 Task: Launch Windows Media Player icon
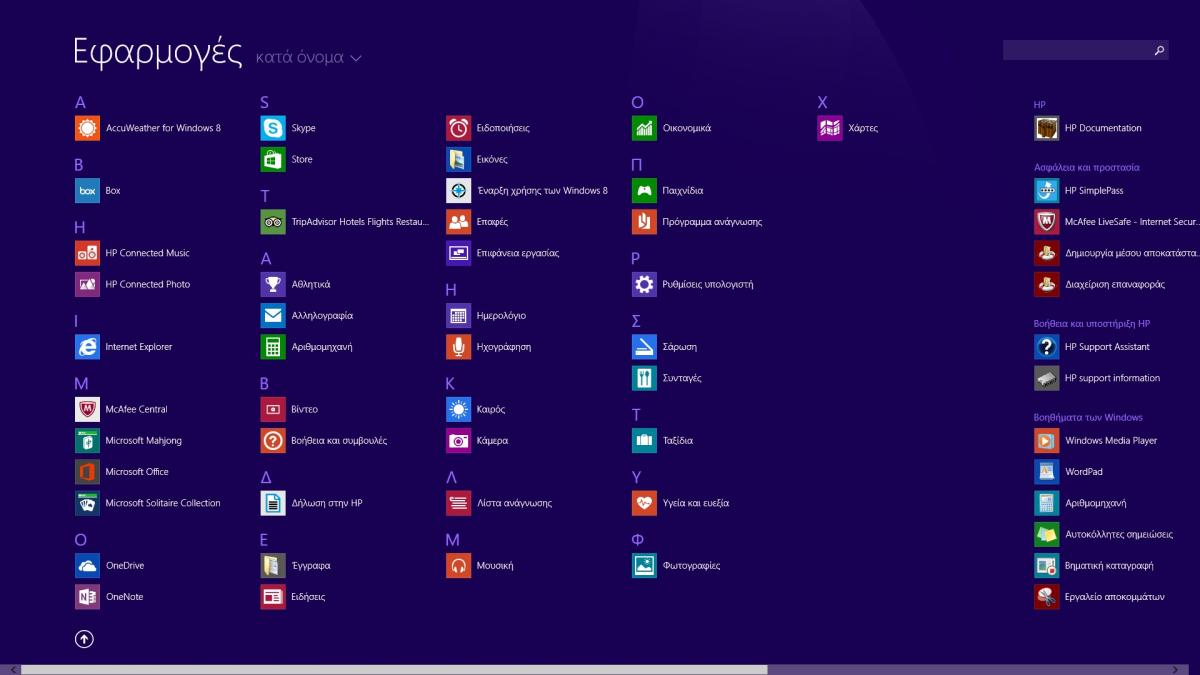coord(1046,440)
